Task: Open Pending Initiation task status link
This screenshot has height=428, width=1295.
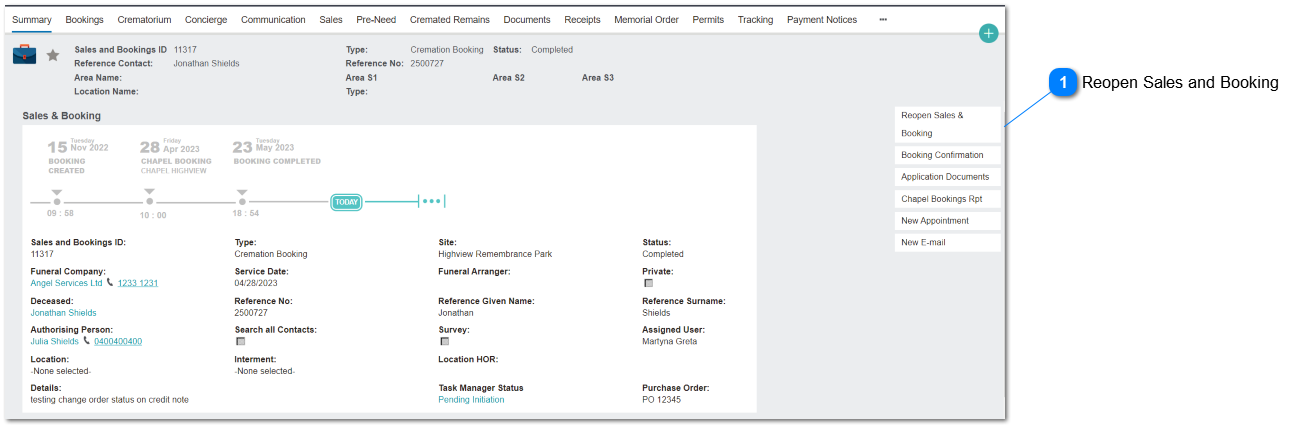Action: click(471, 400)
